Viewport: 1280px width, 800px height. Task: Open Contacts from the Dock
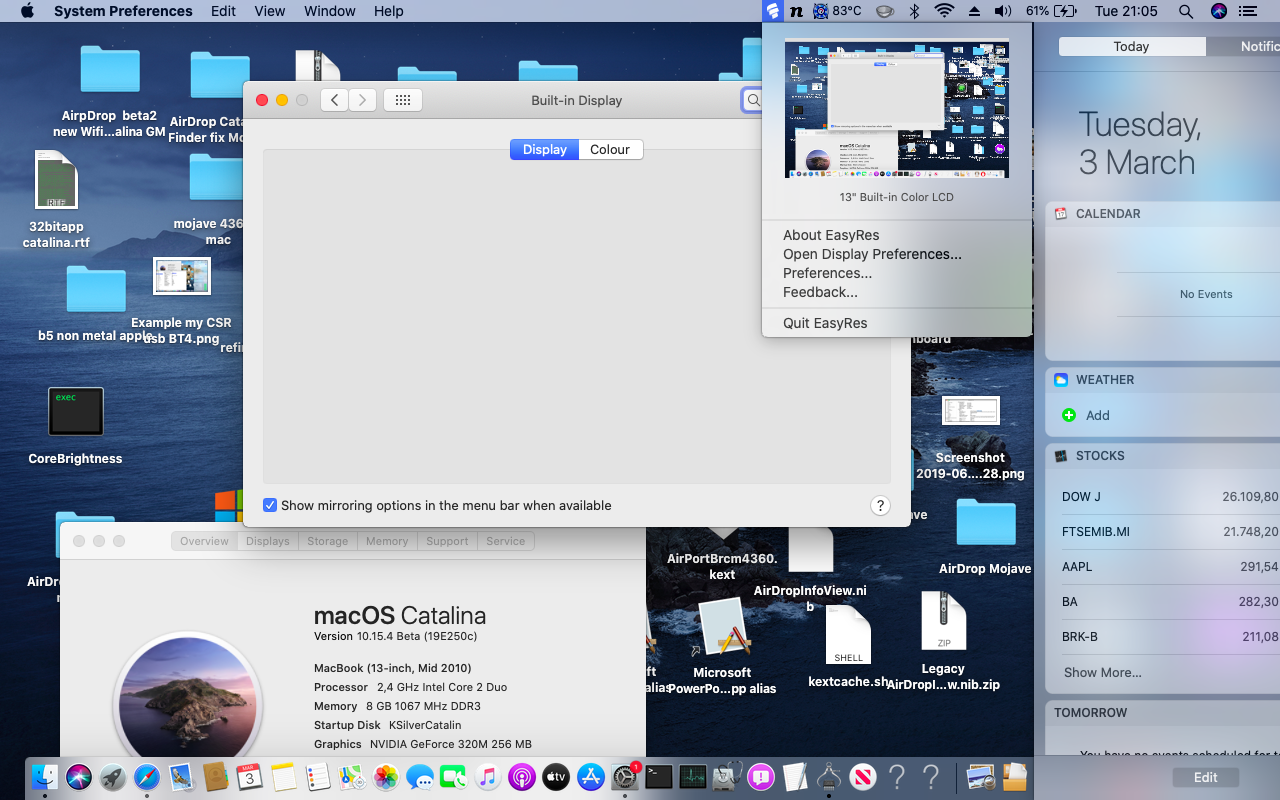click(215, 776)
